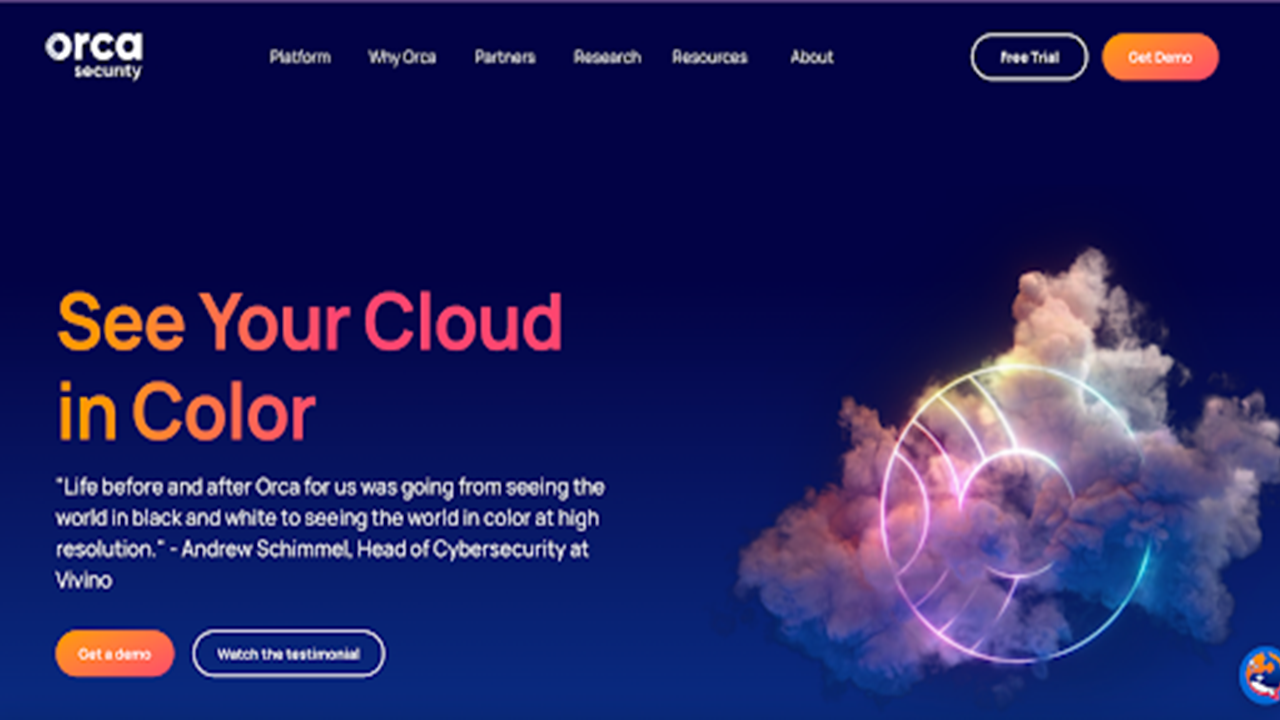
Task: Click the word Vivino in the testimonial
Action: 84,580
